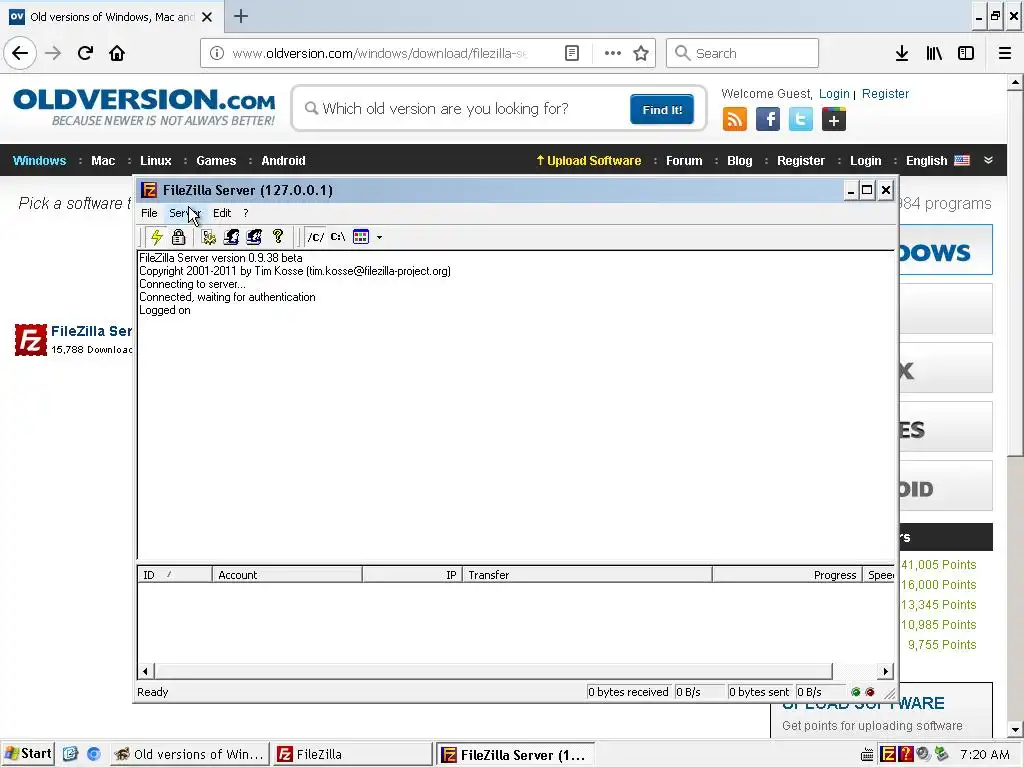Open the Windows Start menu
The width and height of the screenshot is (1024, 768).
(x=27, y=754)
